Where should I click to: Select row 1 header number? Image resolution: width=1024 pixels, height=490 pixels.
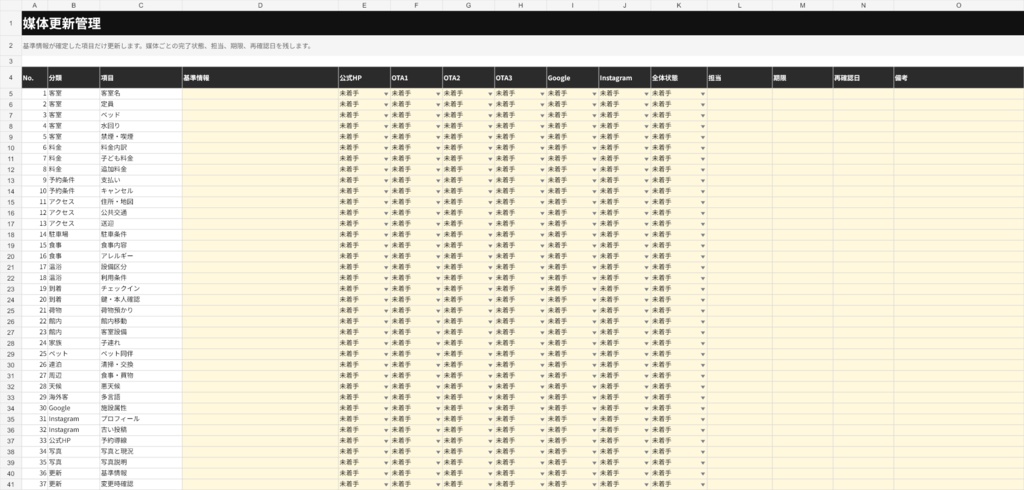pyautogui.click(x=10, y=23)
